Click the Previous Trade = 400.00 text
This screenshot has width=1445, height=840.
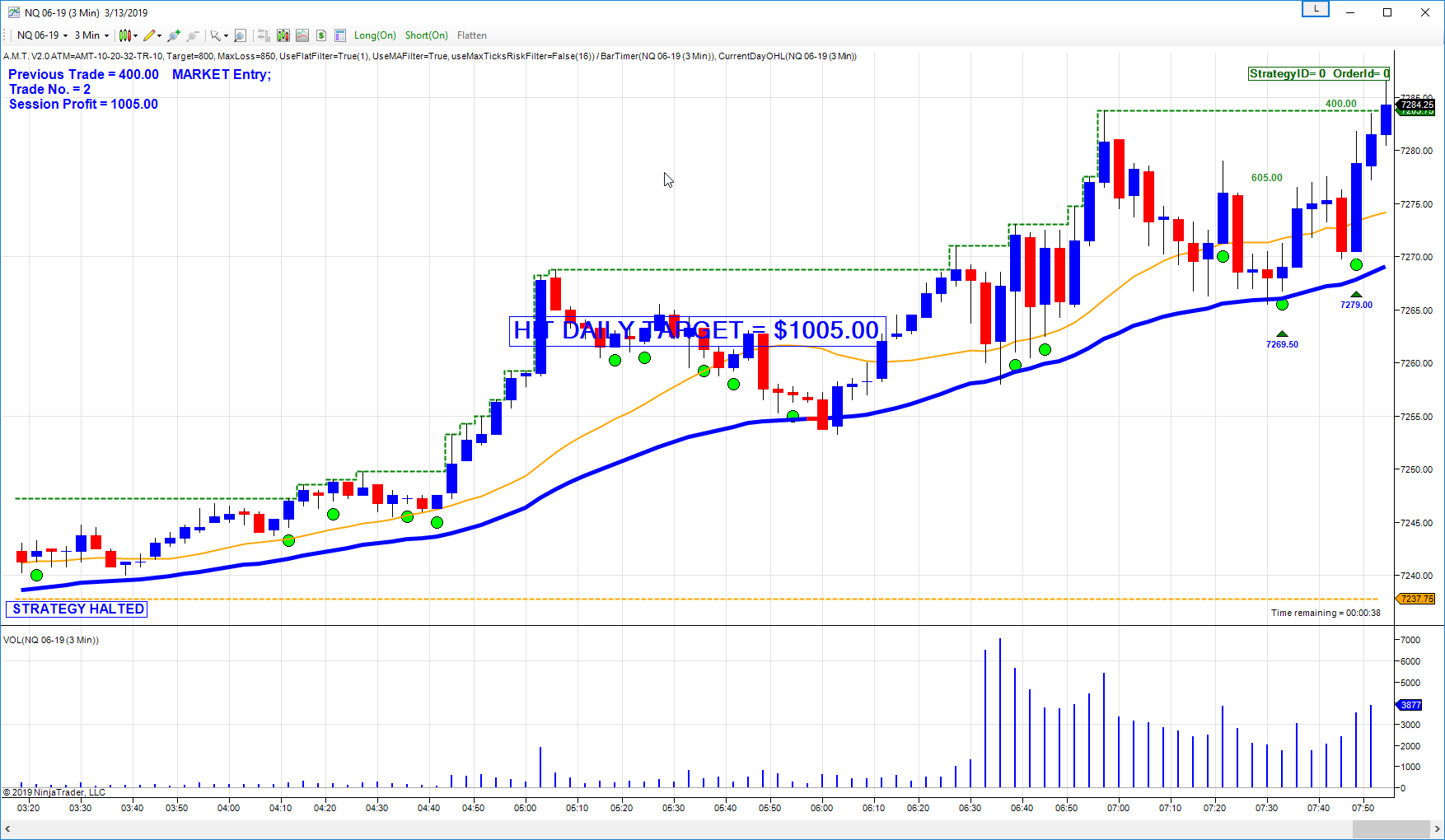pyautogui.click(x=83, y=75)
